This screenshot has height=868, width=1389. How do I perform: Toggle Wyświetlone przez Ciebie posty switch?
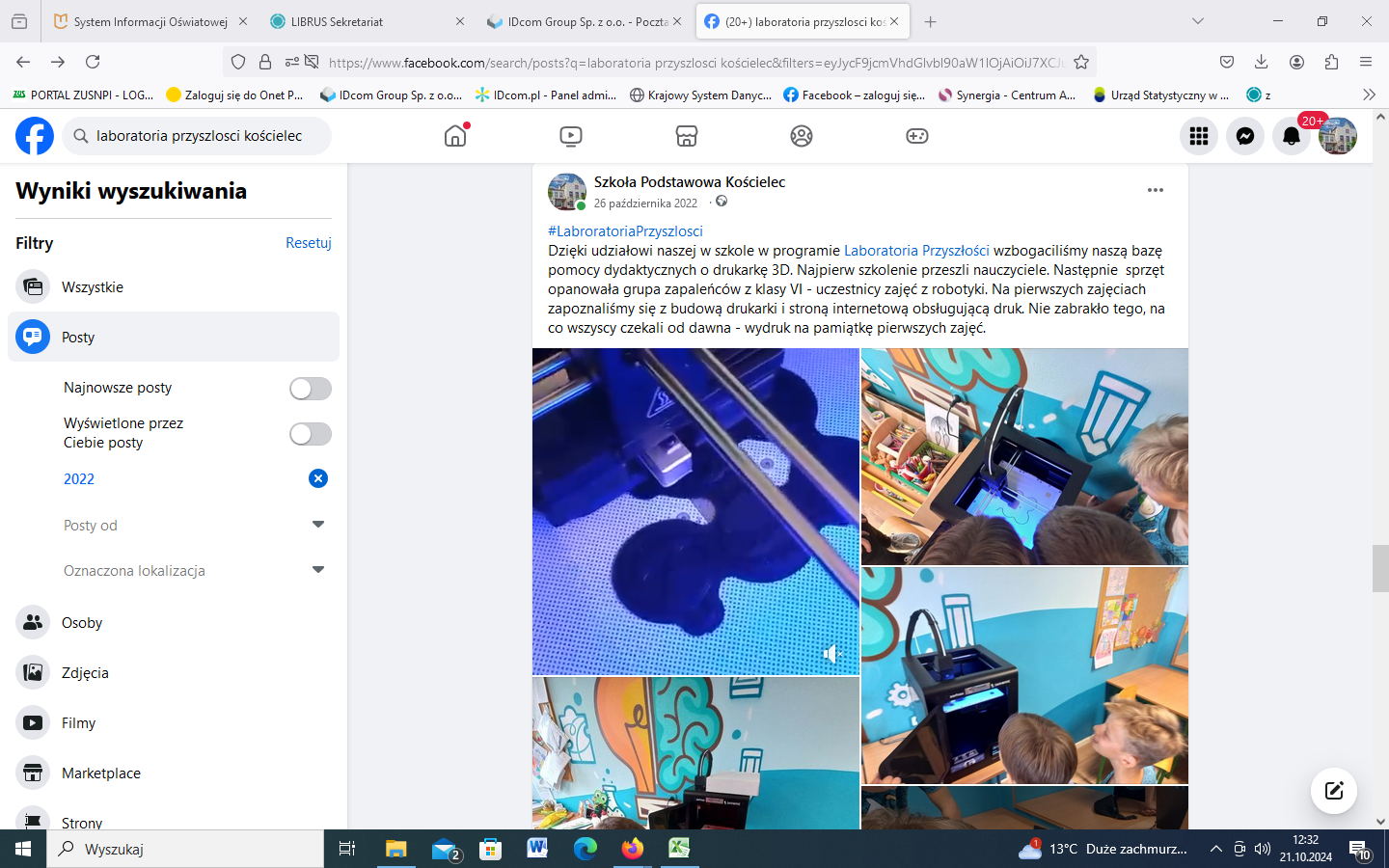coord(311,434)
